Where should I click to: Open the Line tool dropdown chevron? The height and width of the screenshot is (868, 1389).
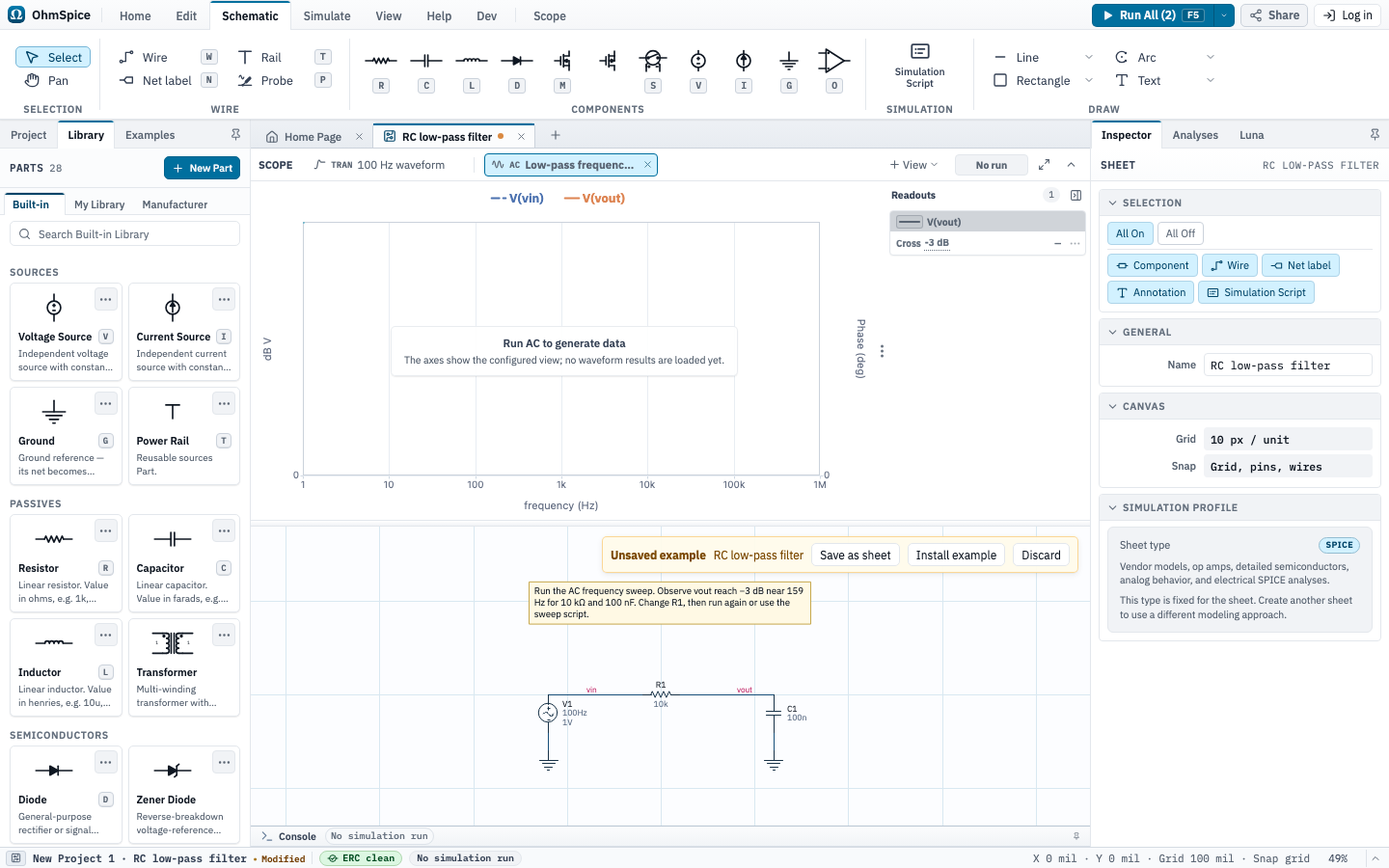[x=1089, y=58]
